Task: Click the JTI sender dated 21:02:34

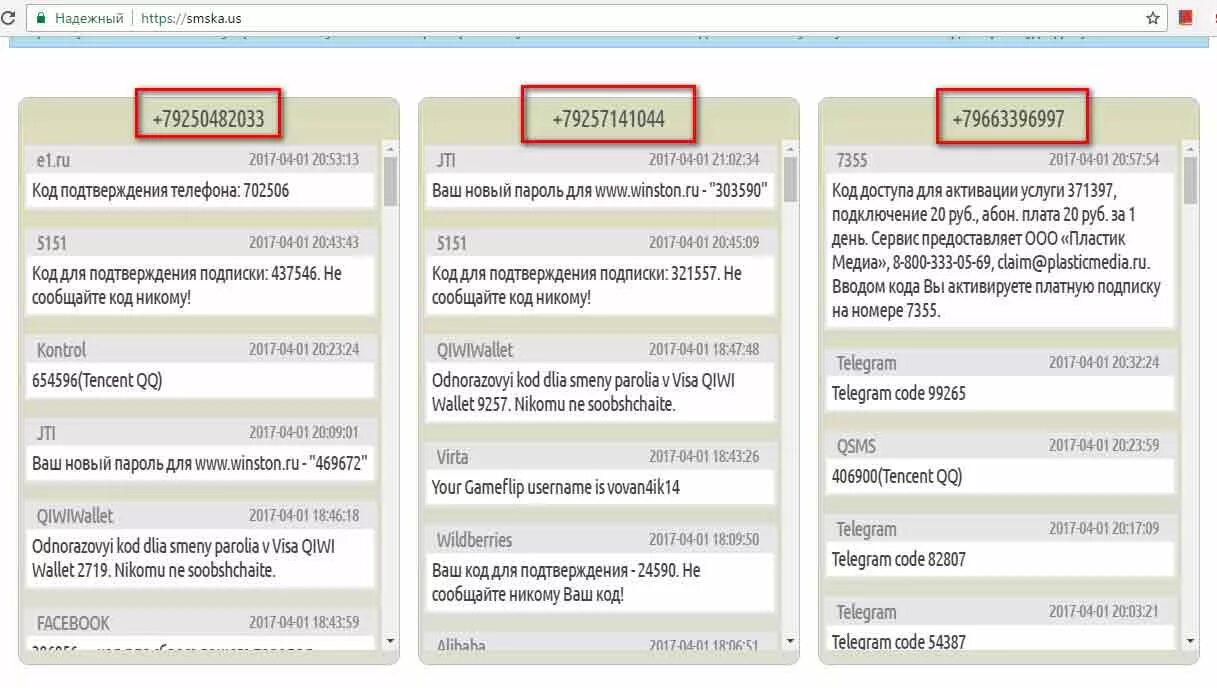Action: (446, 160)
